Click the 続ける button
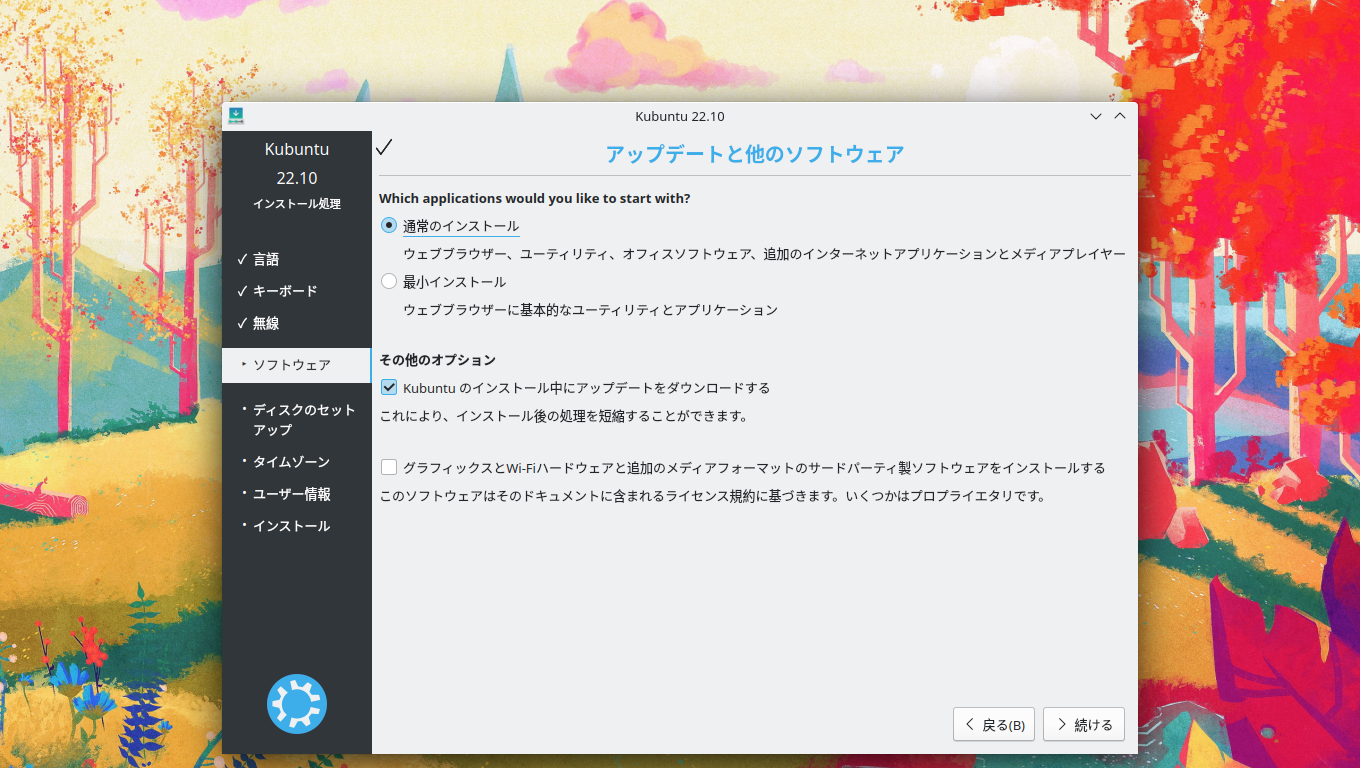Screen dimensions: 1360x768 (x=1084, y=725)
